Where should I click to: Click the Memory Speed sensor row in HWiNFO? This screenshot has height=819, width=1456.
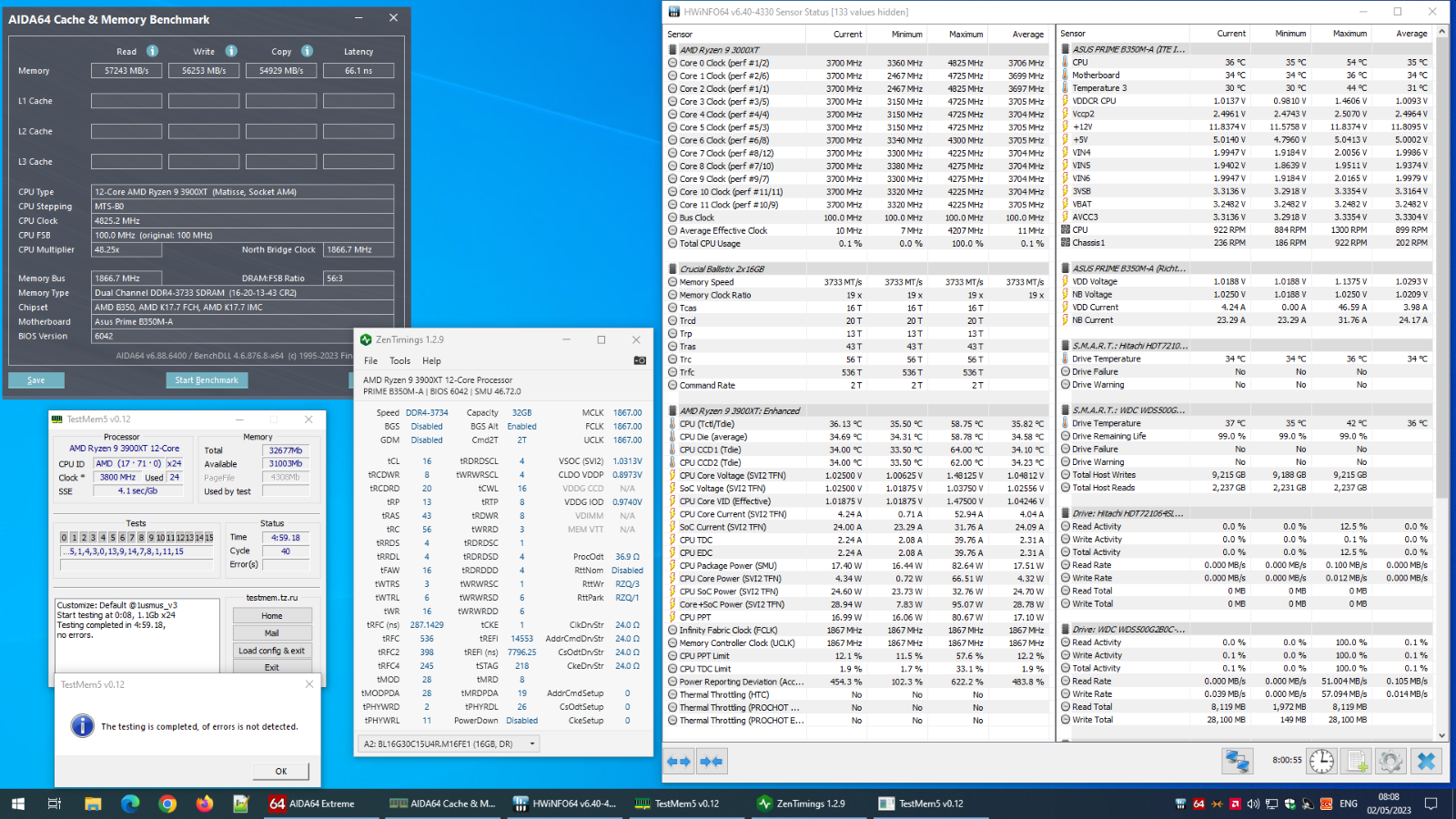pos(857,282)
